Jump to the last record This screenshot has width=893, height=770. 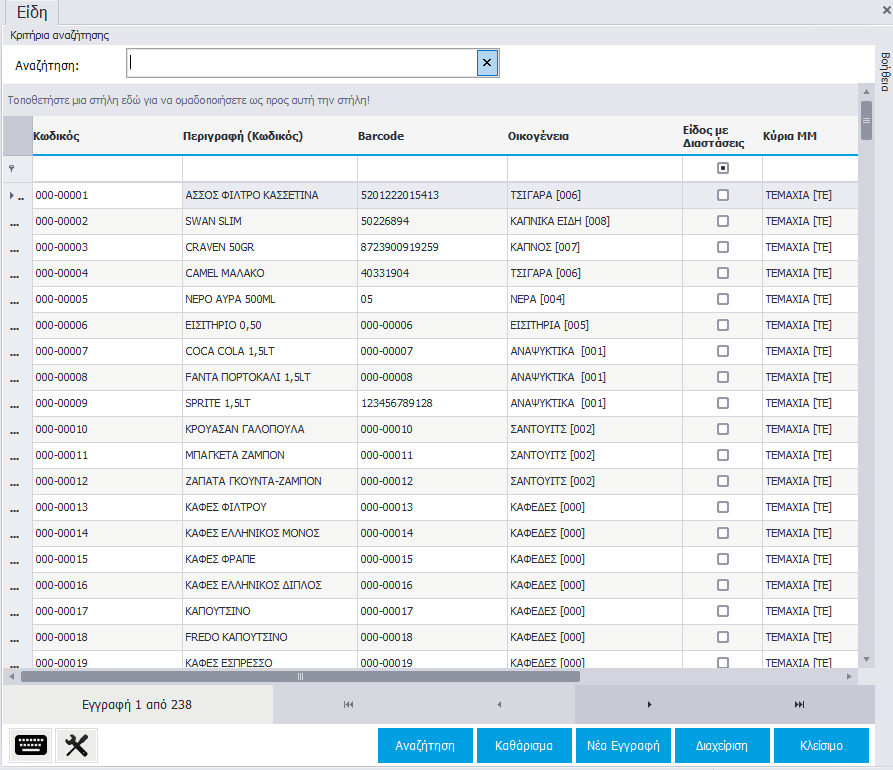coord(799,705)
